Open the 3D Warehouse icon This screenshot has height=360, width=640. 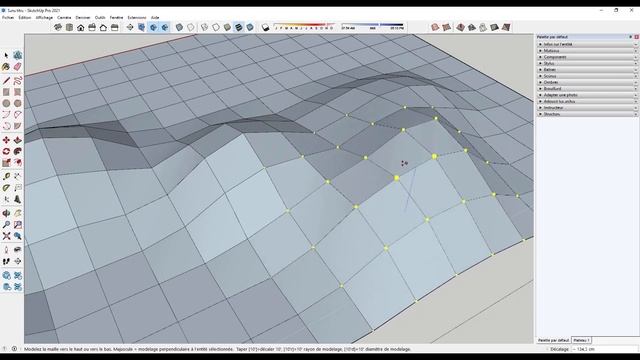(x=6, y=276)
